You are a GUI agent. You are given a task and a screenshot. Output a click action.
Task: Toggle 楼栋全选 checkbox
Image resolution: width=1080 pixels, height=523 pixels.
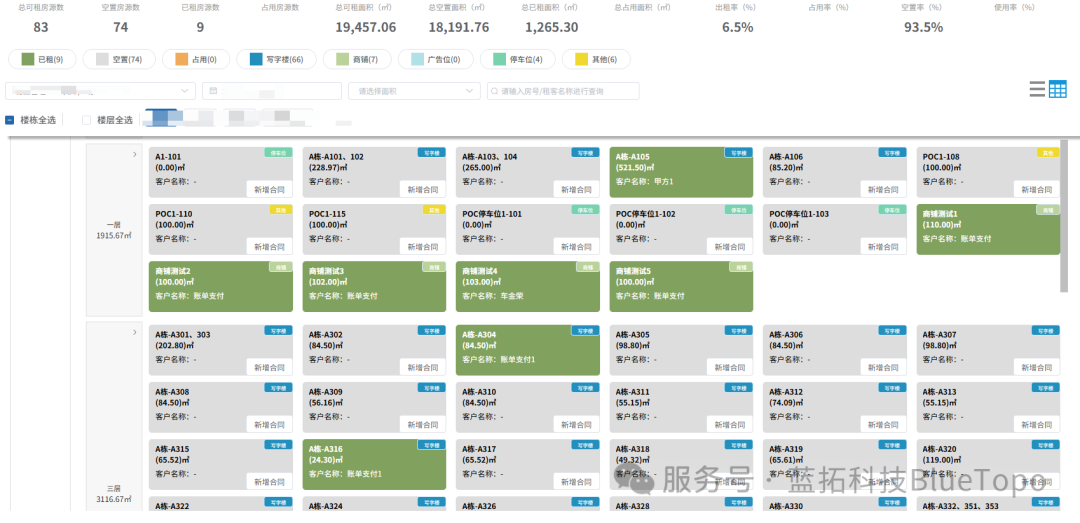[10, 120]
